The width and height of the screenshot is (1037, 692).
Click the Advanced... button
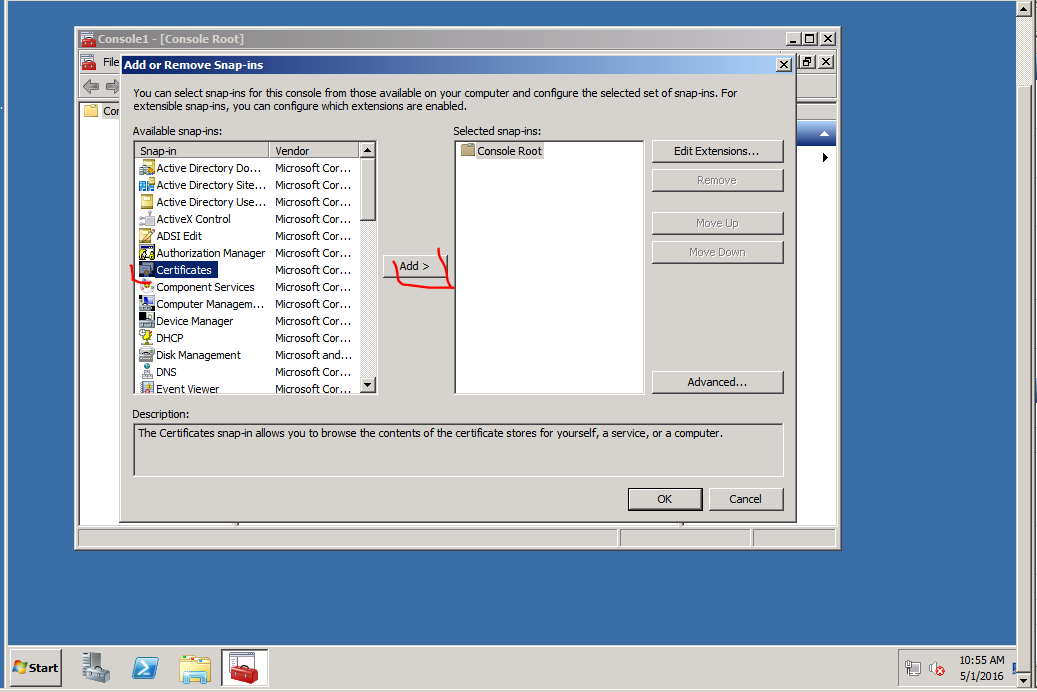click(x=717, y=382)
